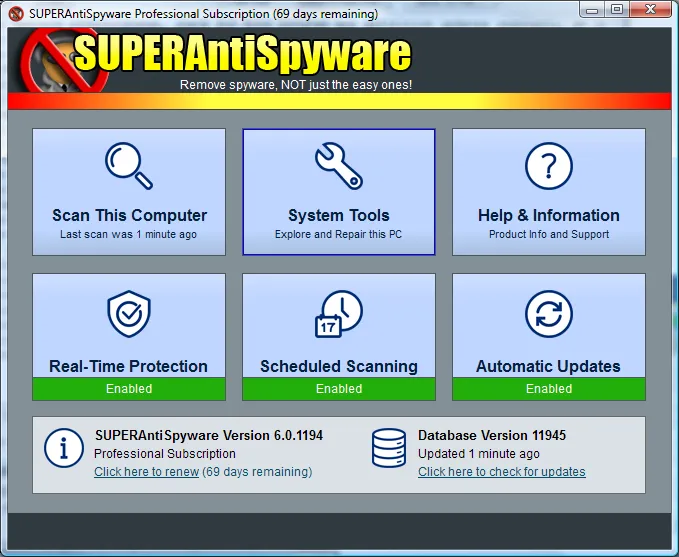
Task: Click the database stack icon
Action: (x=388, y=449)
